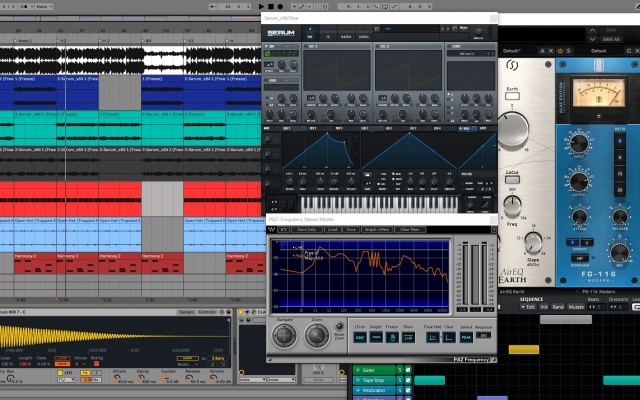Click the PAZ peak Clear button

point(449,337)
